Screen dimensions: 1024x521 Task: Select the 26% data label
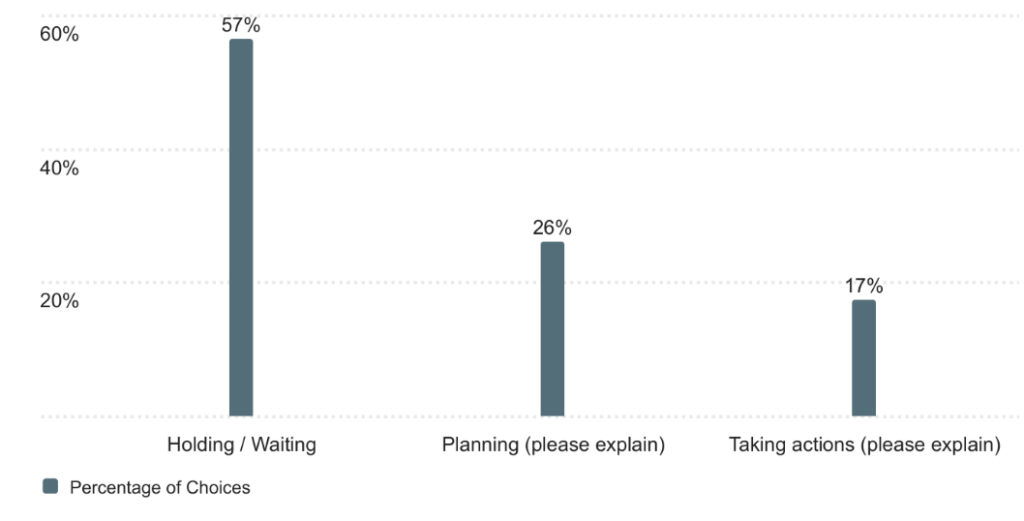(x=552, y=228)
